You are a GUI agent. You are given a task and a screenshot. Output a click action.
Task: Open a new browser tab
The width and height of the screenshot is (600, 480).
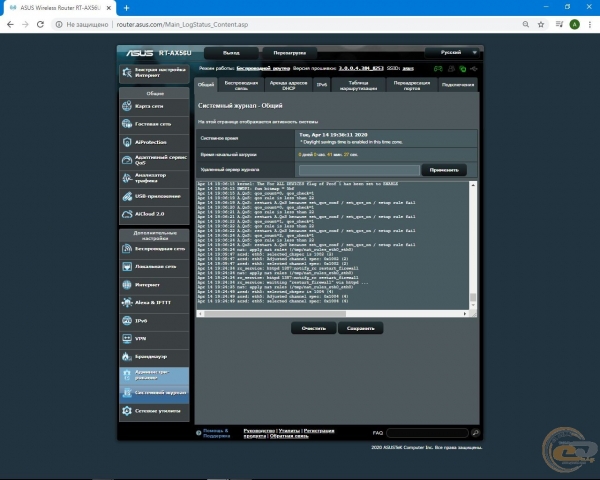pyautogui.click(x=126, y=8)
